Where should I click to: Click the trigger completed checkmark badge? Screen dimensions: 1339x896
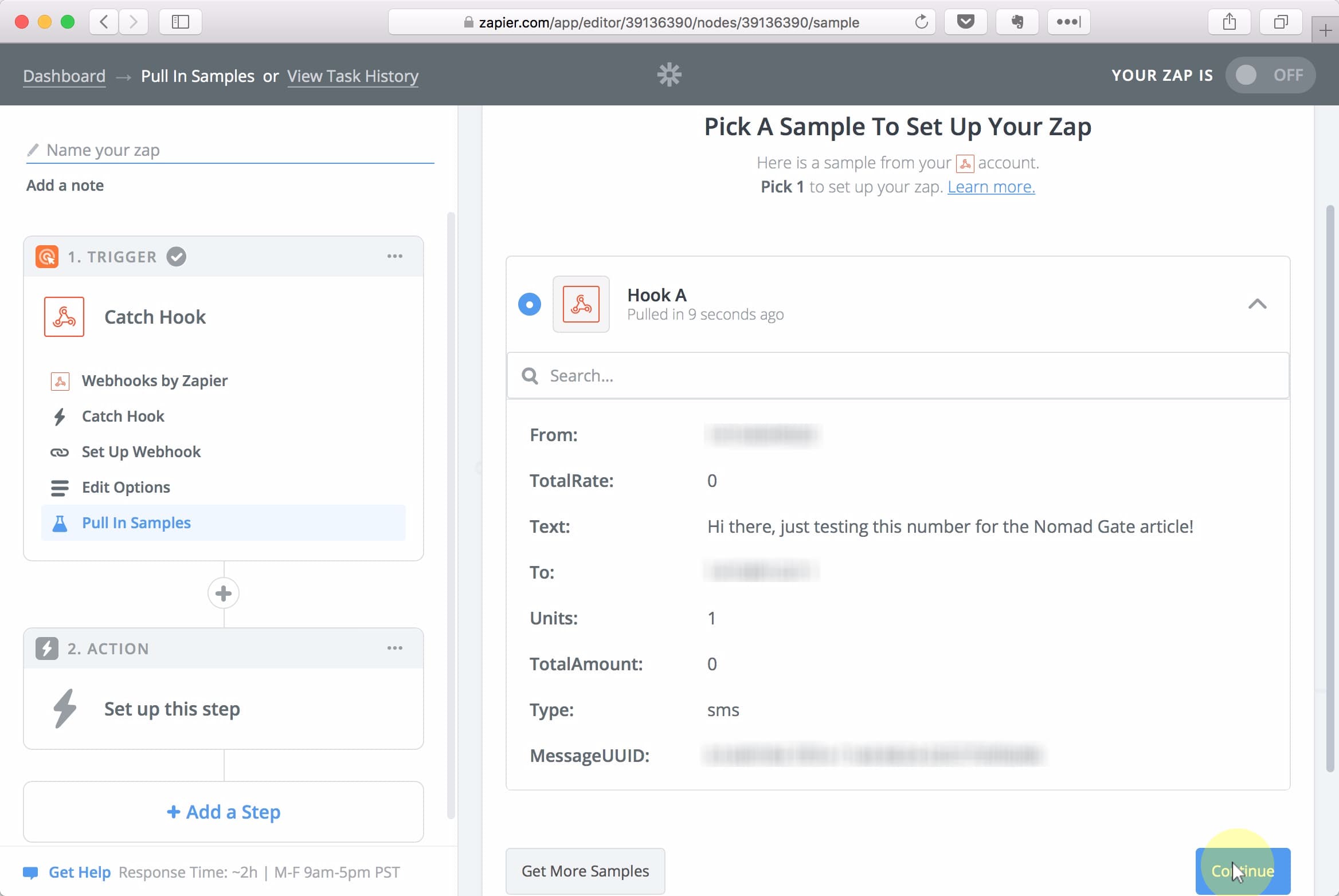(177, 257)
